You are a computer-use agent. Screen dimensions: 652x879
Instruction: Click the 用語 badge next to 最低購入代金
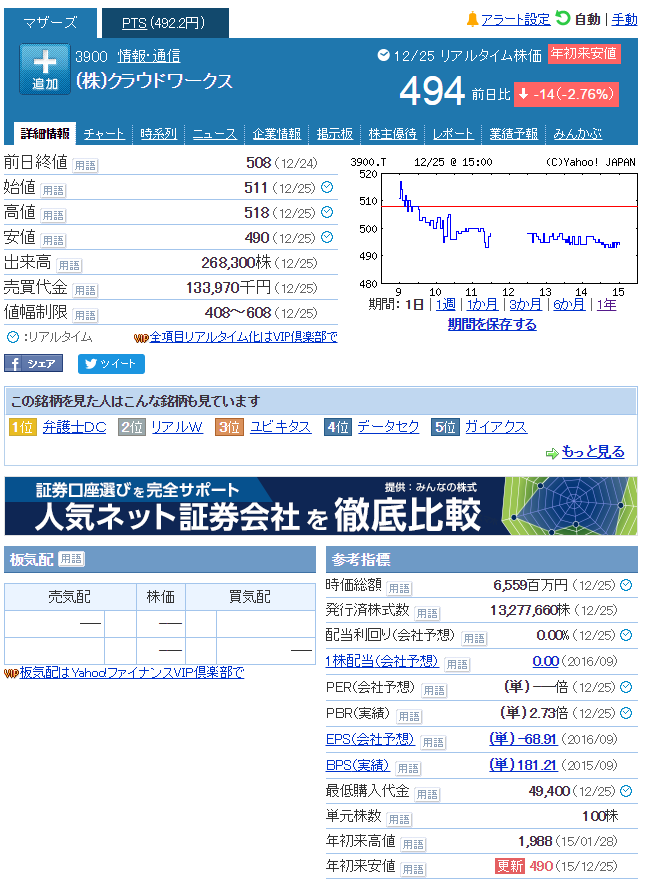pyautogui.click(x=427, y=794)
